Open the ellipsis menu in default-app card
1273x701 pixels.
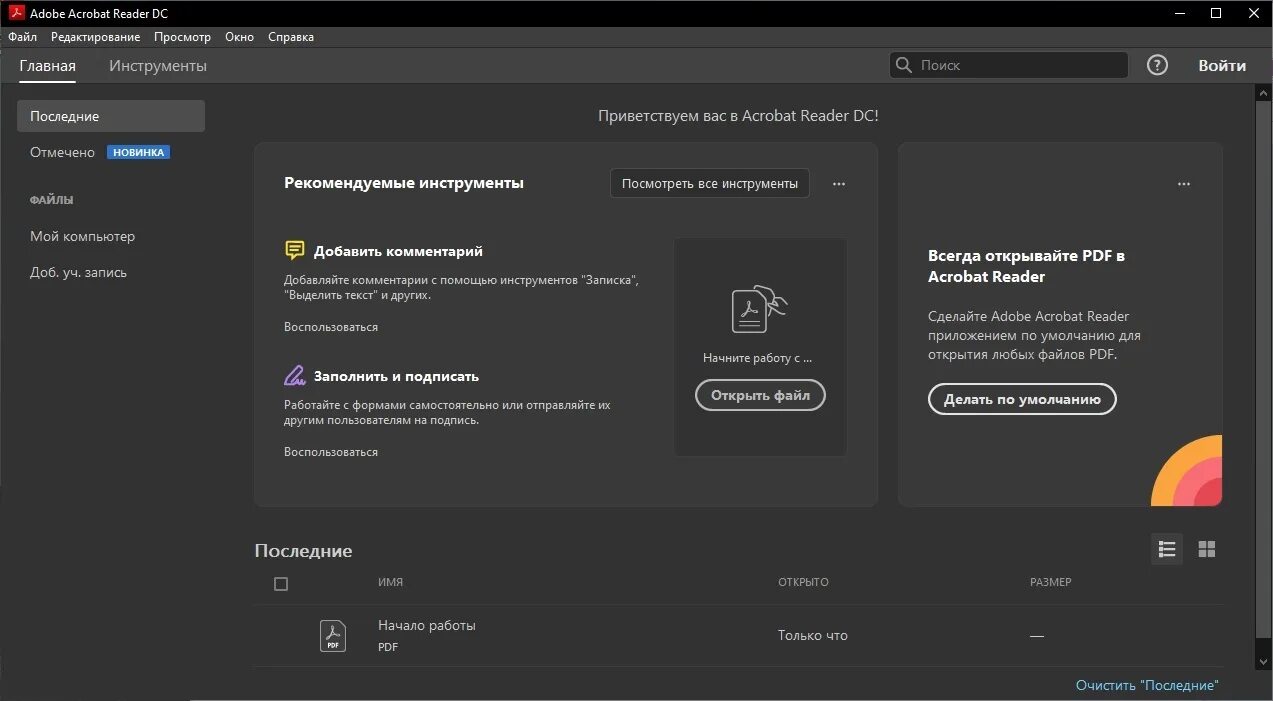click(1184, 184)
